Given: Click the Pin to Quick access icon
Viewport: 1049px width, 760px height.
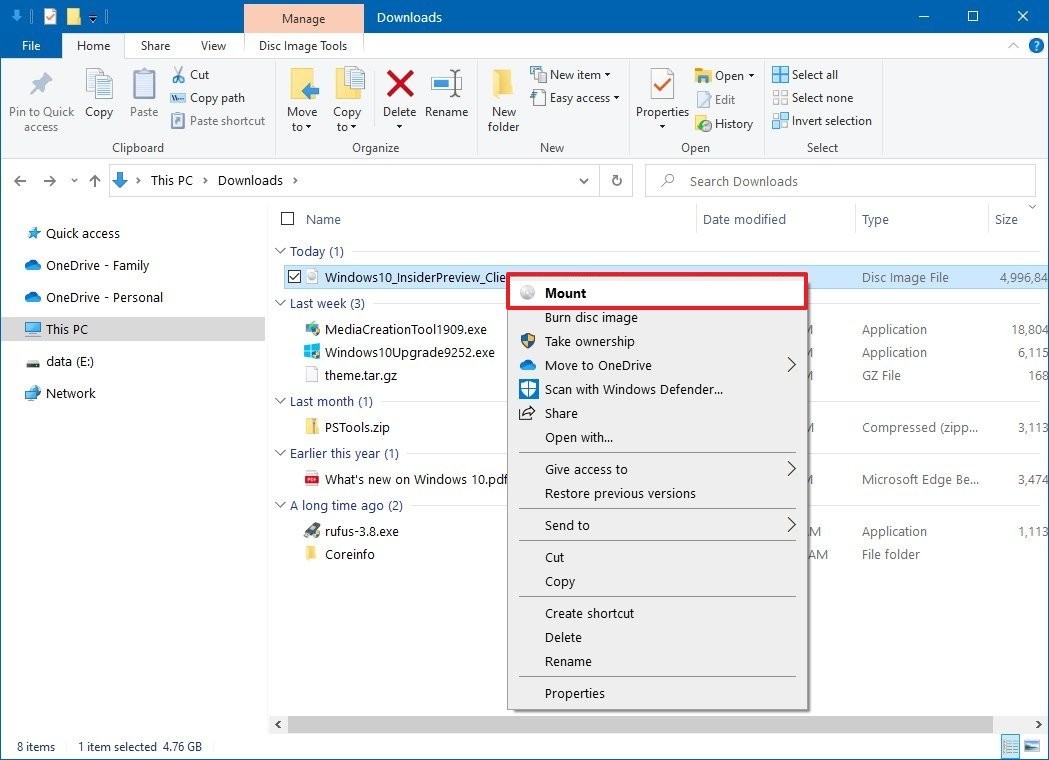Looking at the screenshot, I should pos(41,84).
